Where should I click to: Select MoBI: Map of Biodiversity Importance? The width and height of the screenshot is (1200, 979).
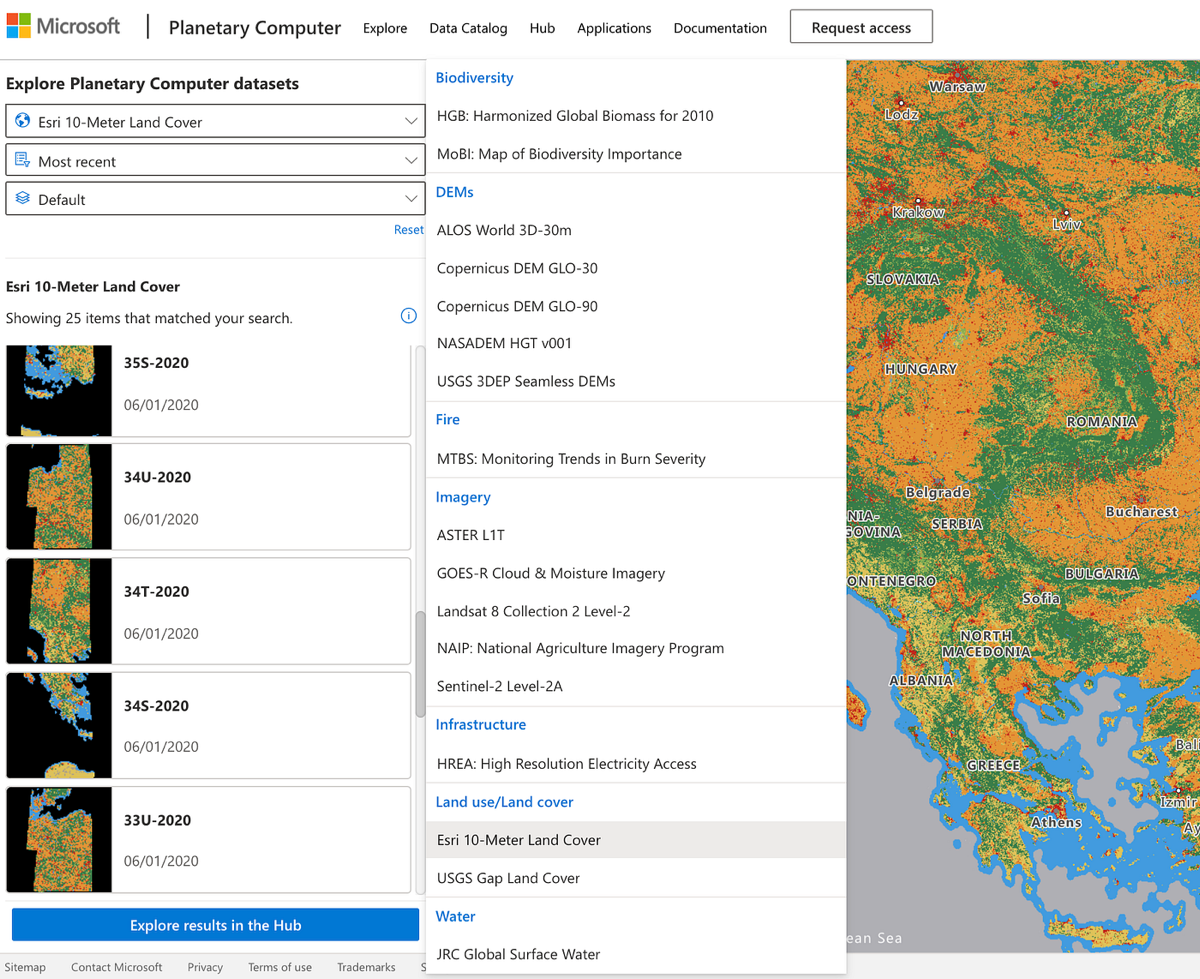tap(636, 153)
